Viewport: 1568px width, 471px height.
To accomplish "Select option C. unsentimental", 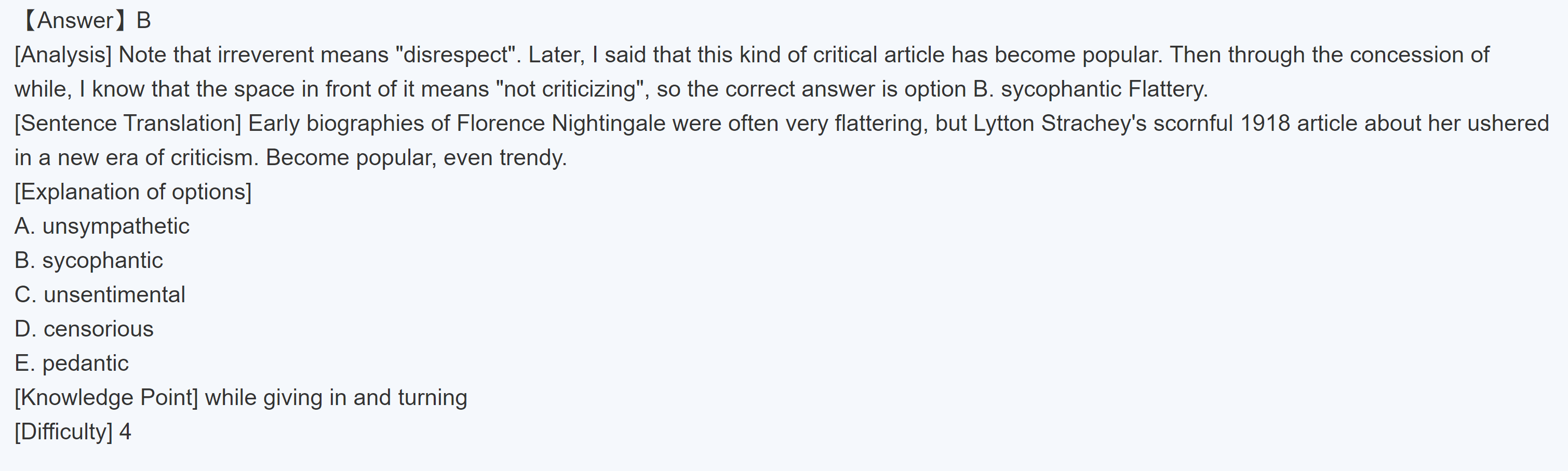I will click(x=100, y=294).
